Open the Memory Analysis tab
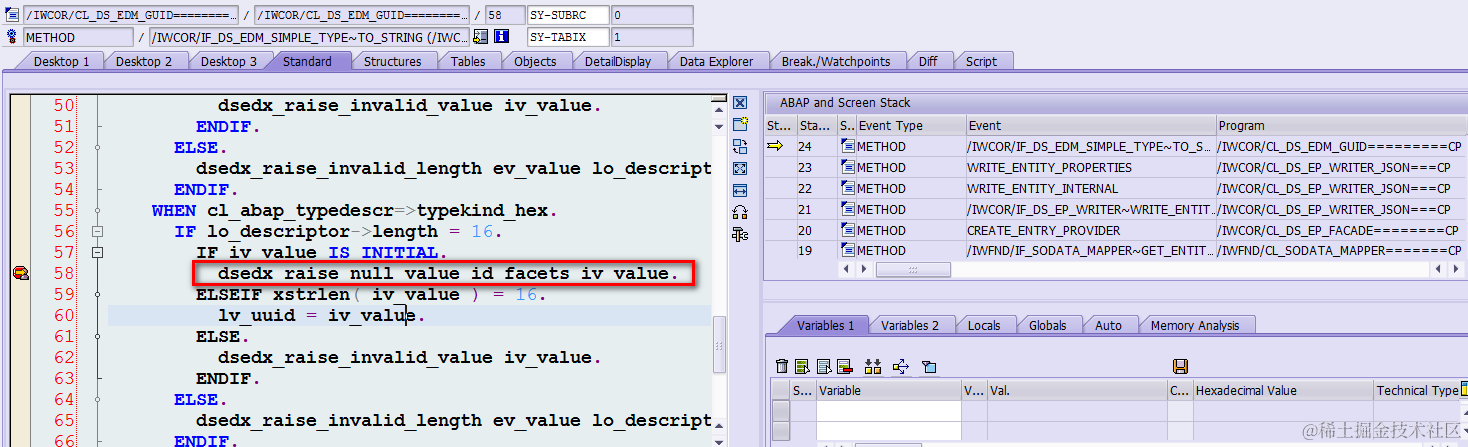The width and height of the screenshot is (1468, 447). [x=1194, y=325]
